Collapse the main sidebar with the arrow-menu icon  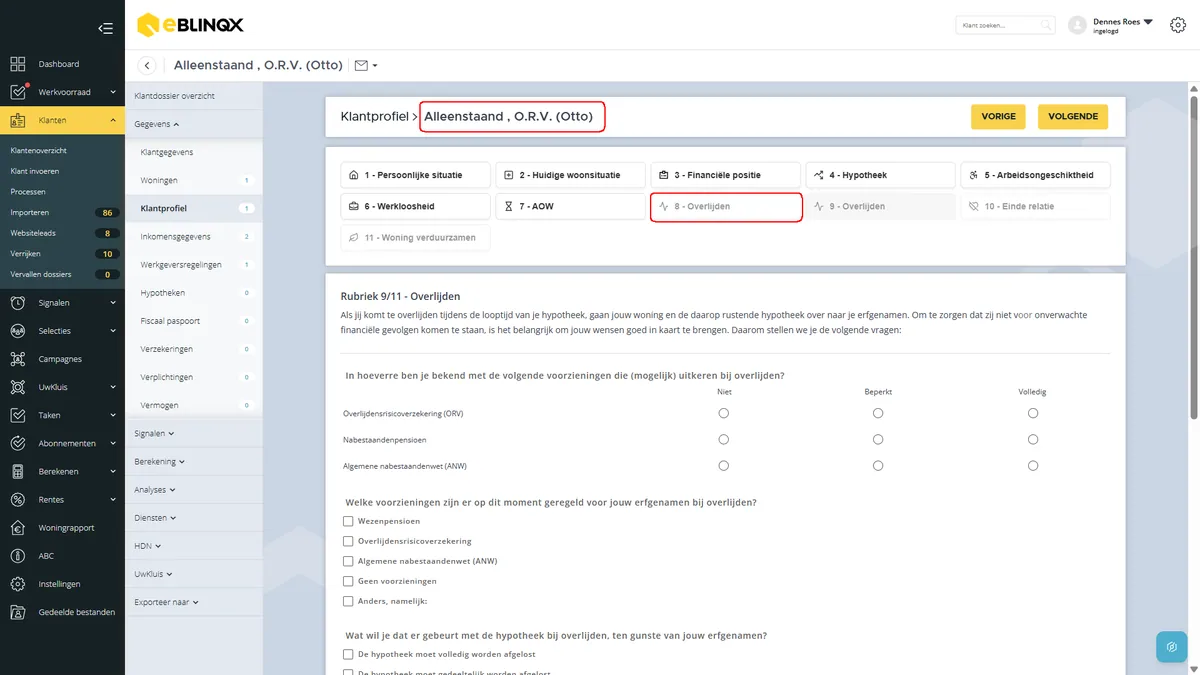point(105,28)
